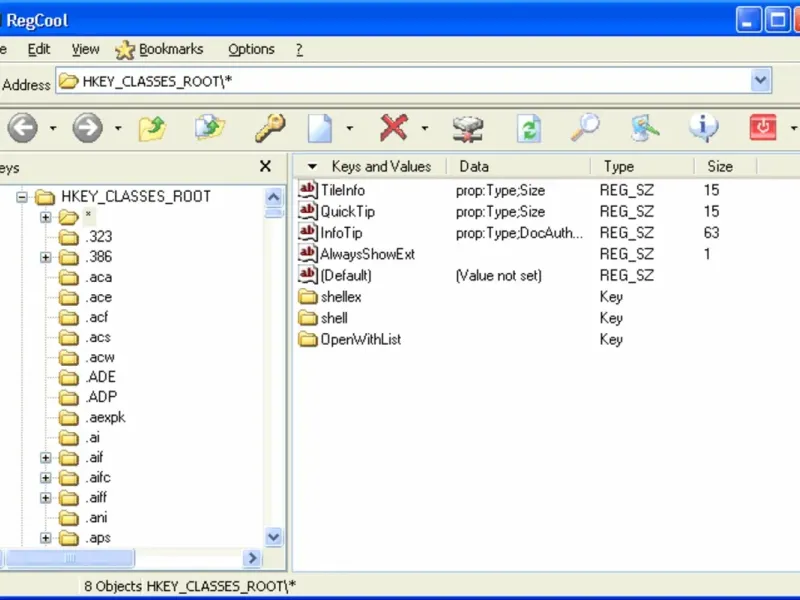Click HKEY_CLASSES_ROOT folder icon in tree

pos(45,196)
